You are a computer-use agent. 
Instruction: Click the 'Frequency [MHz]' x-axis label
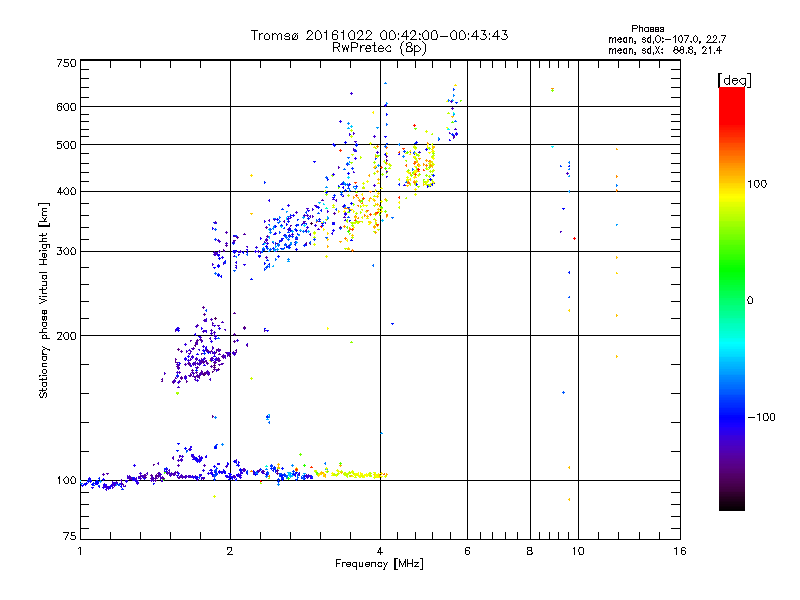coord(379,564)
